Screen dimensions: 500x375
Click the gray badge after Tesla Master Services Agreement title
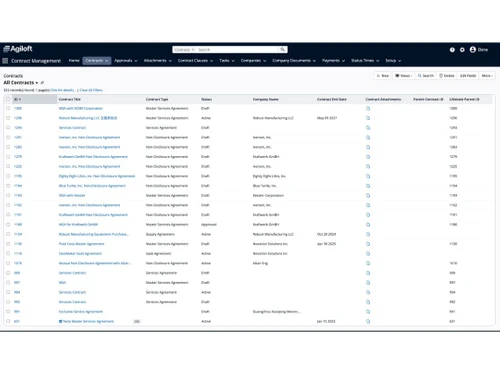[x=137, y=321]
